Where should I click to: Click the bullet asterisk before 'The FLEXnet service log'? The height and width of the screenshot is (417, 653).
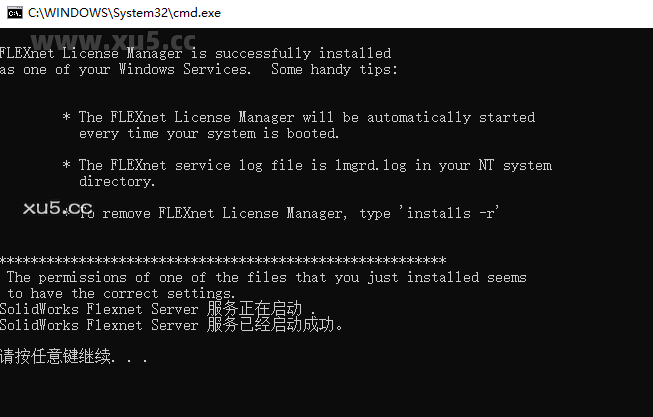66,165
